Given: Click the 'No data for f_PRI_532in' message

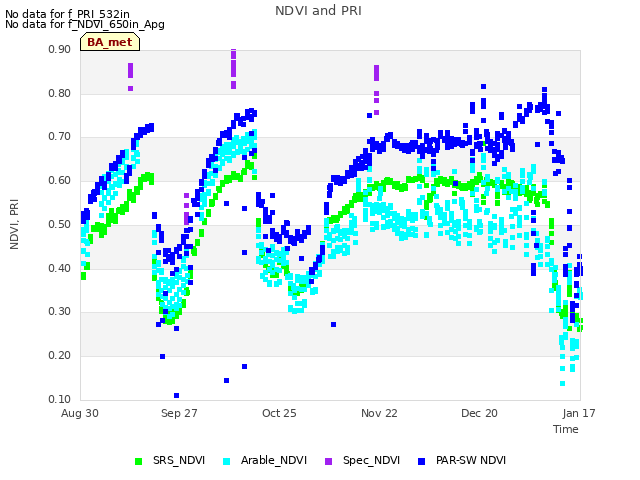Looking at the screenshot, I should (67, 14).
